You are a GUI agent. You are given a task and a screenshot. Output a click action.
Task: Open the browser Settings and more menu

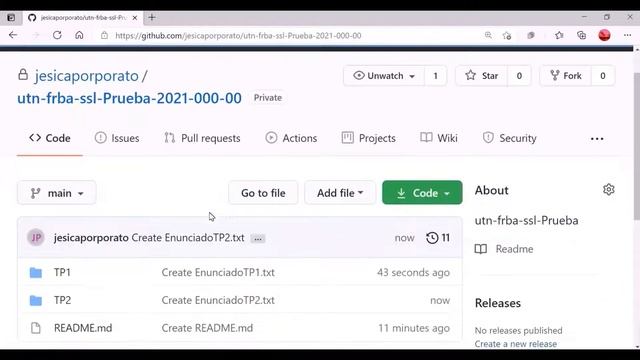[627, 36]
